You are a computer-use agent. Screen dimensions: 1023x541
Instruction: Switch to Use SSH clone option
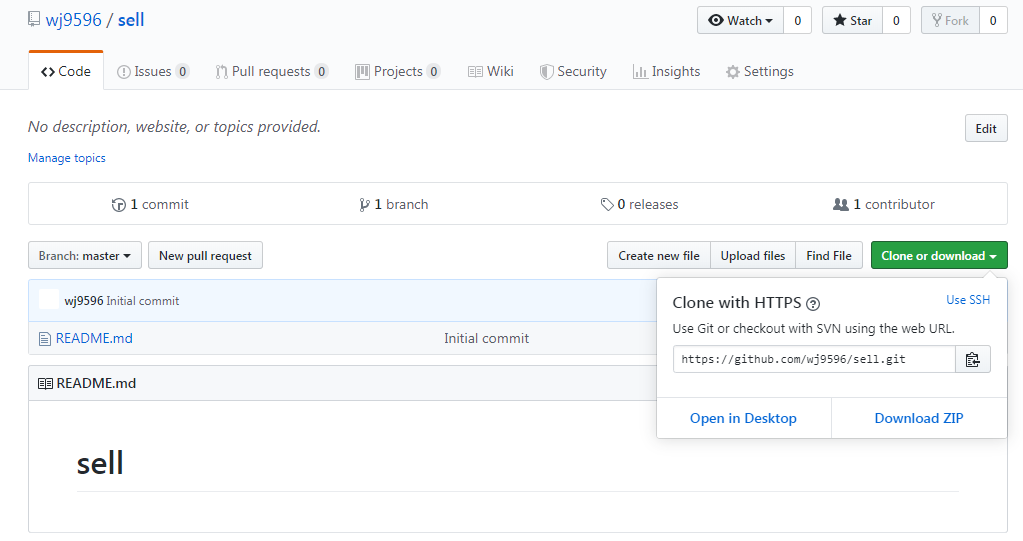968,300
